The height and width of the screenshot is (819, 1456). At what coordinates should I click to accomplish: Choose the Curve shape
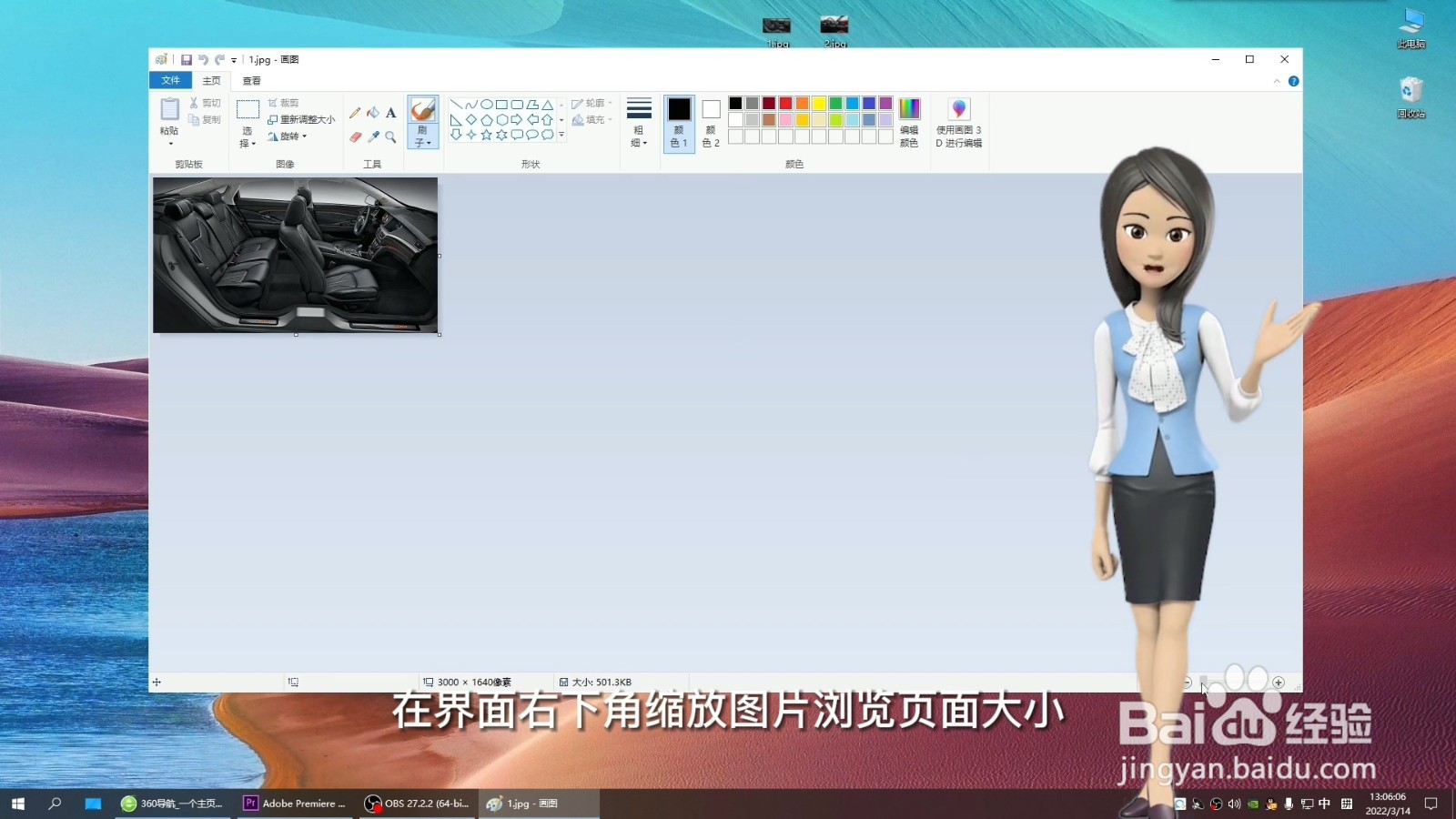pos(471,105)
